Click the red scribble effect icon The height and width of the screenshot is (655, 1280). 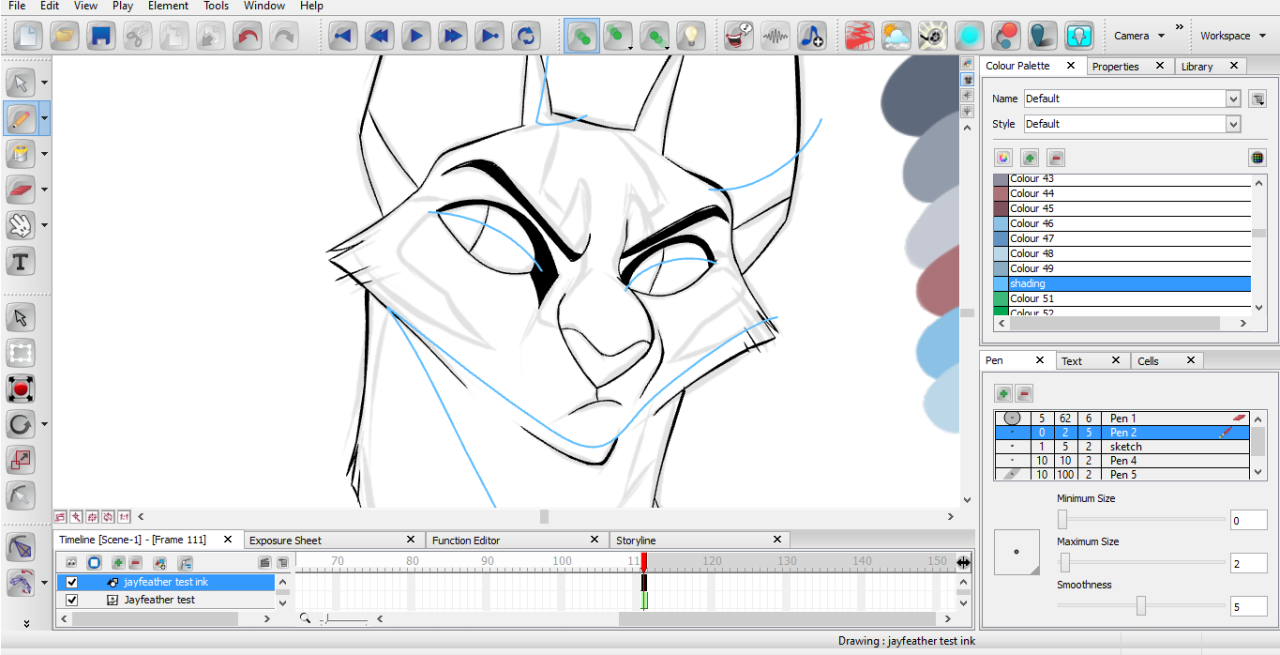click(859, 37)
